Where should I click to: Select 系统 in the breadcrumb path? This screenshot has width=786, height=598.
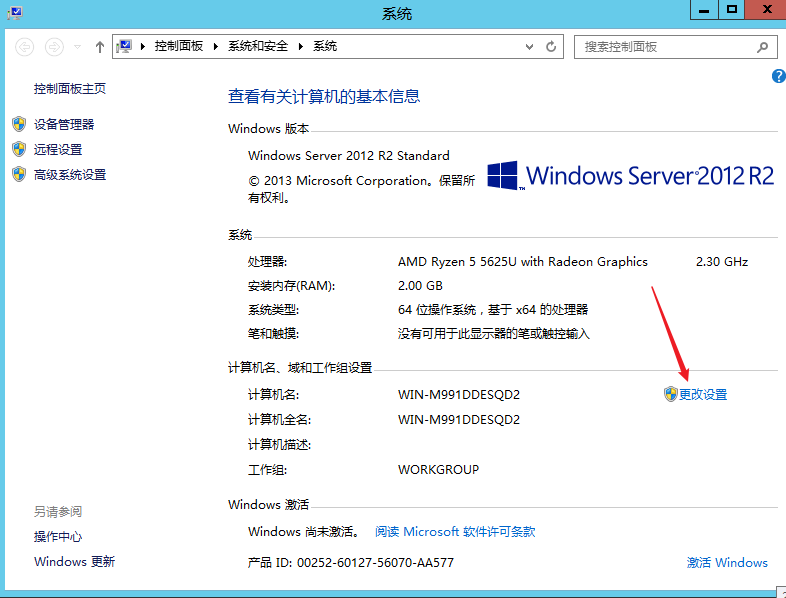tap(325, 46)
